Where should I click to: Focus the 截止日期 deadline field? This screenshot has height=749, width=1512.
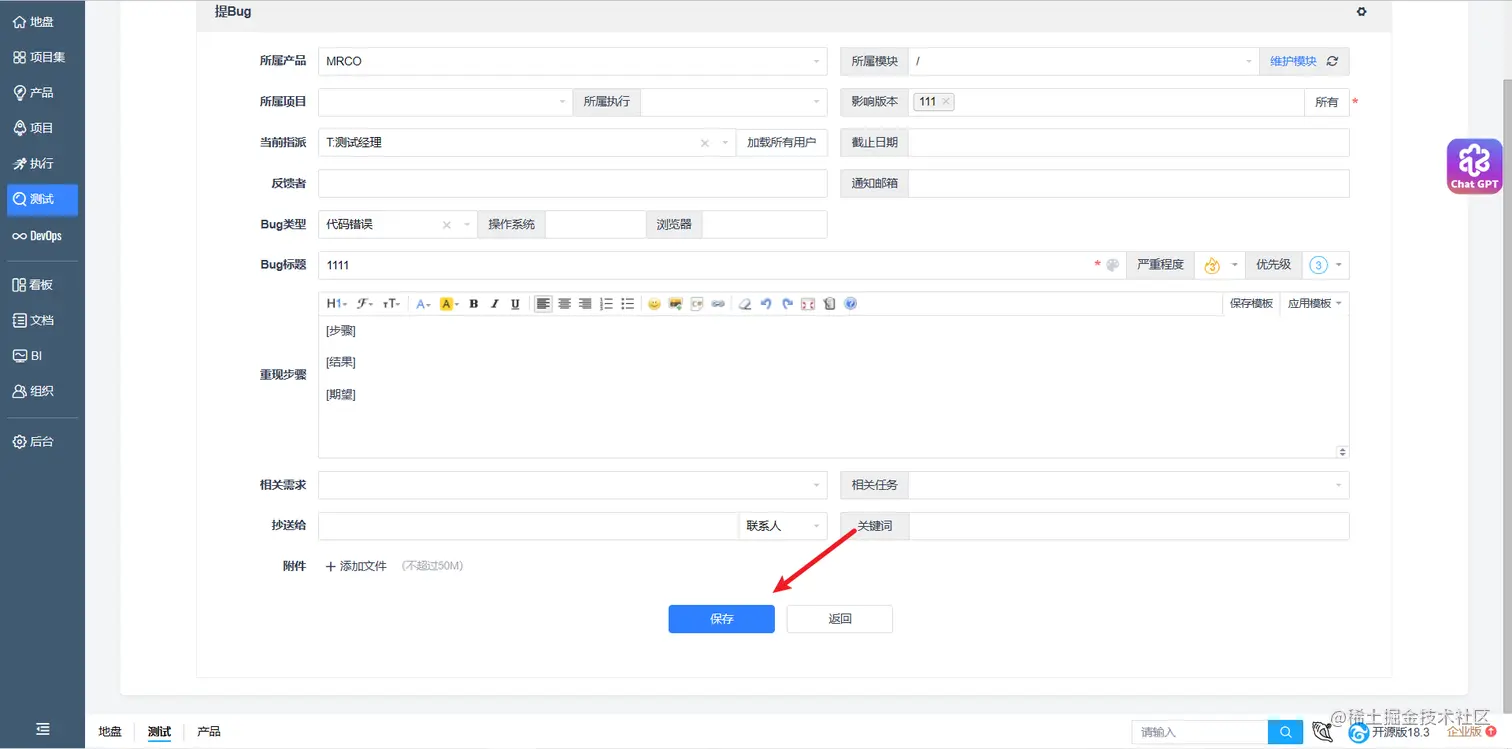coord(1129,143)
